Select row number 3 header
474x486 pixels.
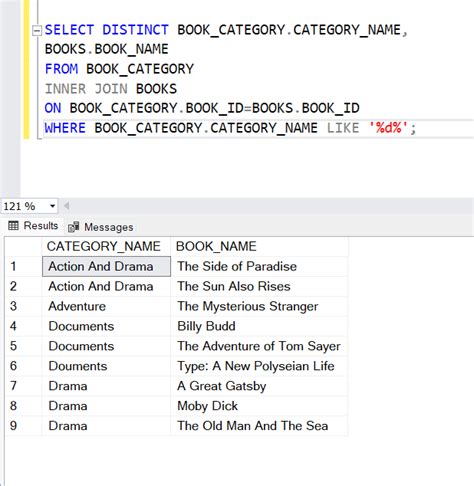point(24,306)
